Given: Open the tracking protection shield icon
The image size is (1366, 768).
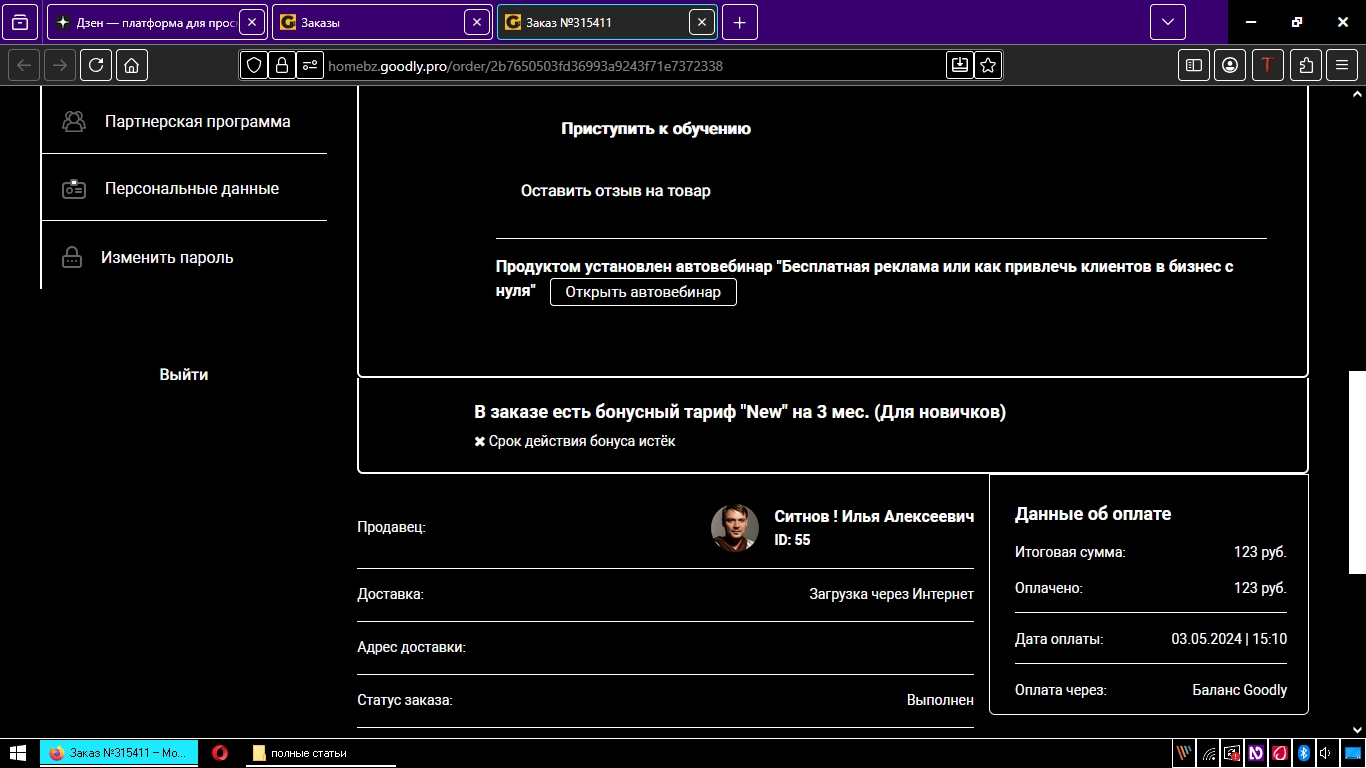Looking at the screenshot, I should [254, 65].
